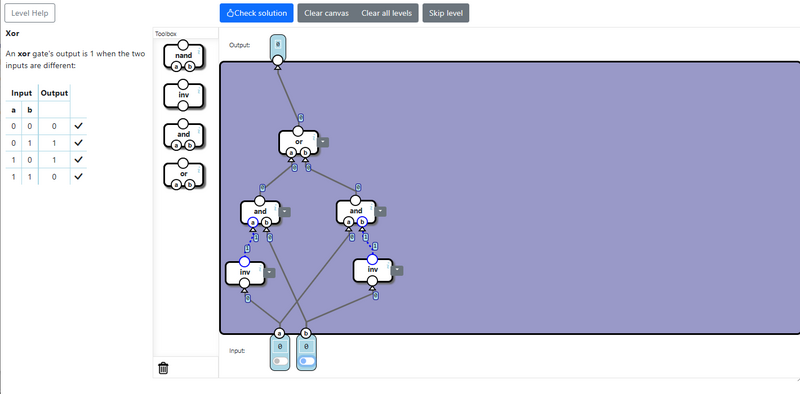
Task: Click input pin a of right and gate
Action: (348, 222)
